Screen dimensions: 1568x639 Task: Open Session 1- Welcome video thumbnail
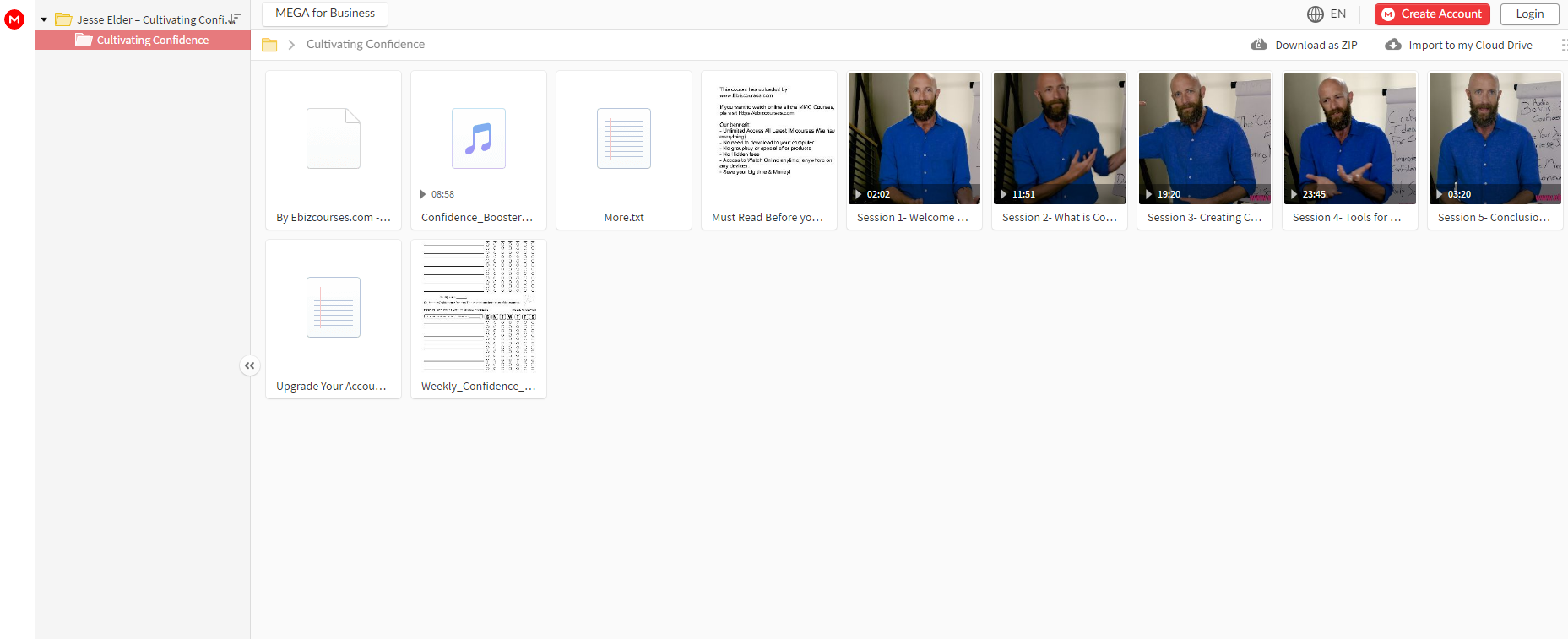pyautogui.click(x=914, y=138)
